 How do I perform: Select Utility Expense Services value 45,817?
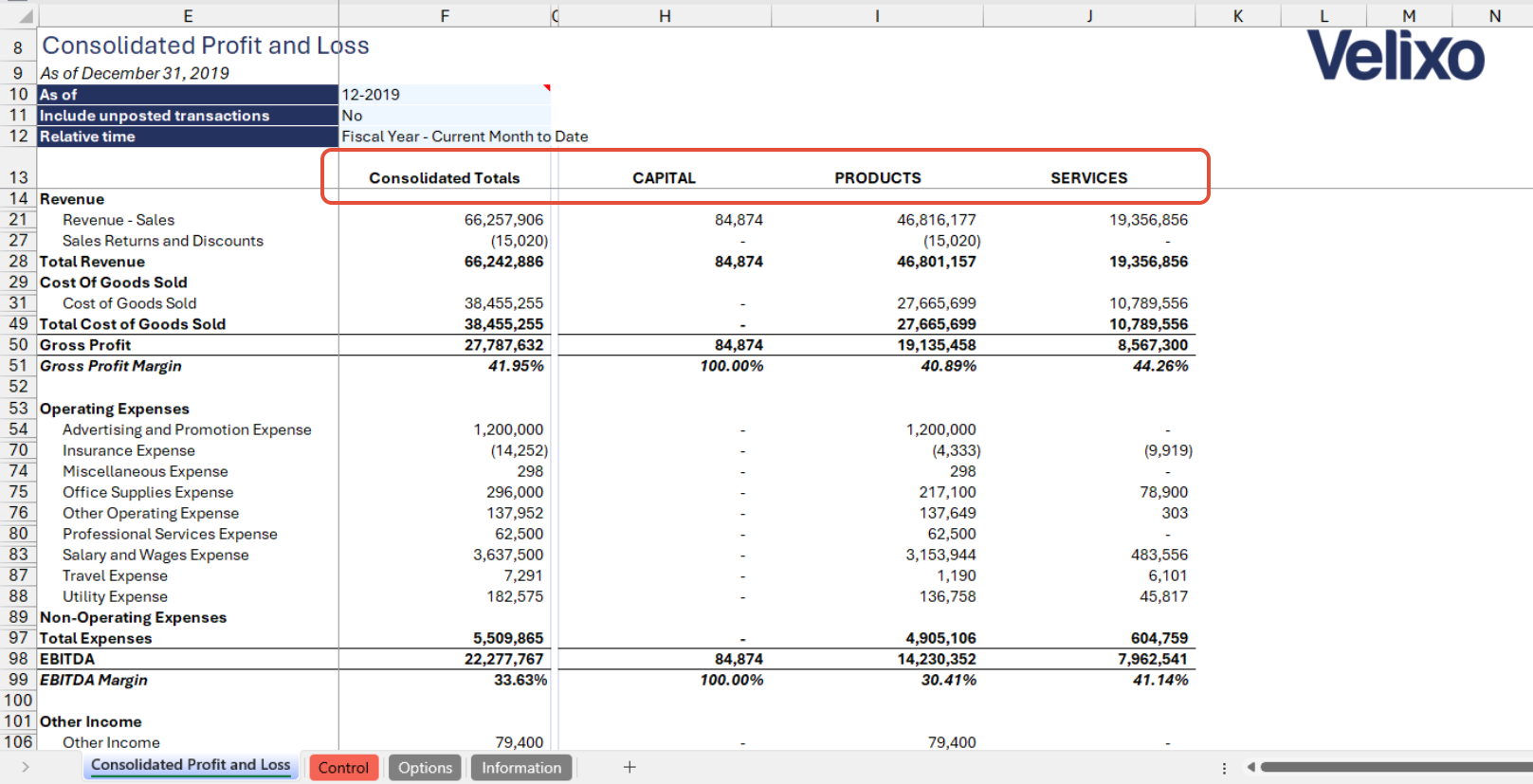click(1163, 596)
